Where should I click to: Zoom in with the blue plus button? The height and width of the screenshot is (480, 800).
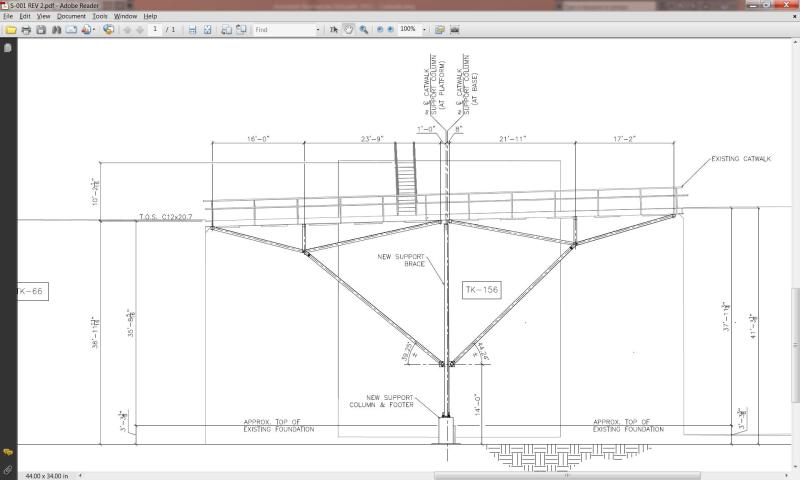[x=390, y=30]
